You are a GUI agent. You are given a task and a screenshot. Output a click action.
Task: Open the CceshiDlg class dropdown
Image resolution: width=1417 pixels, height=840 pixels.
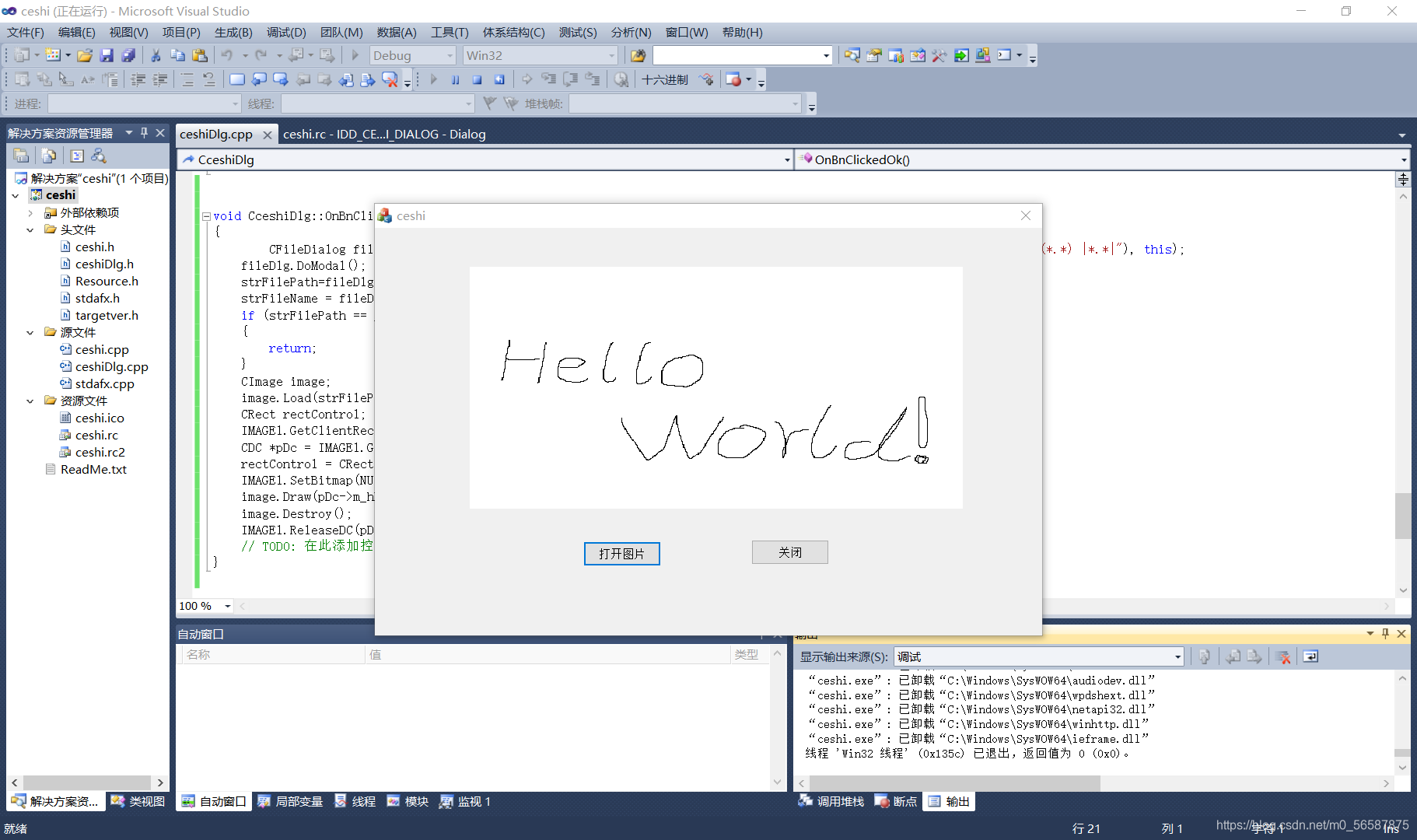pos(786,159)
